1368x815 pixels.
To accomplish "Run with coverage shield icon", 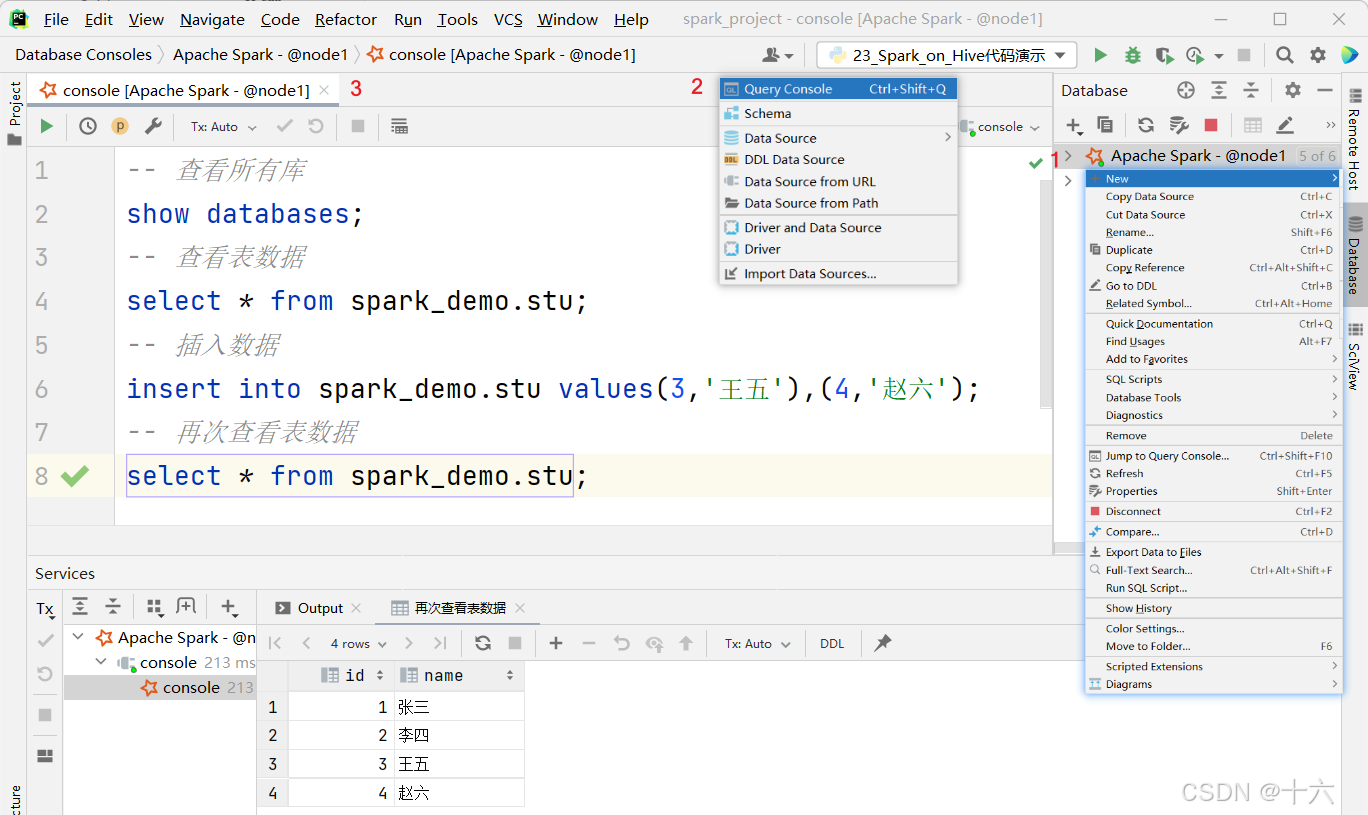I will 1163,55.
